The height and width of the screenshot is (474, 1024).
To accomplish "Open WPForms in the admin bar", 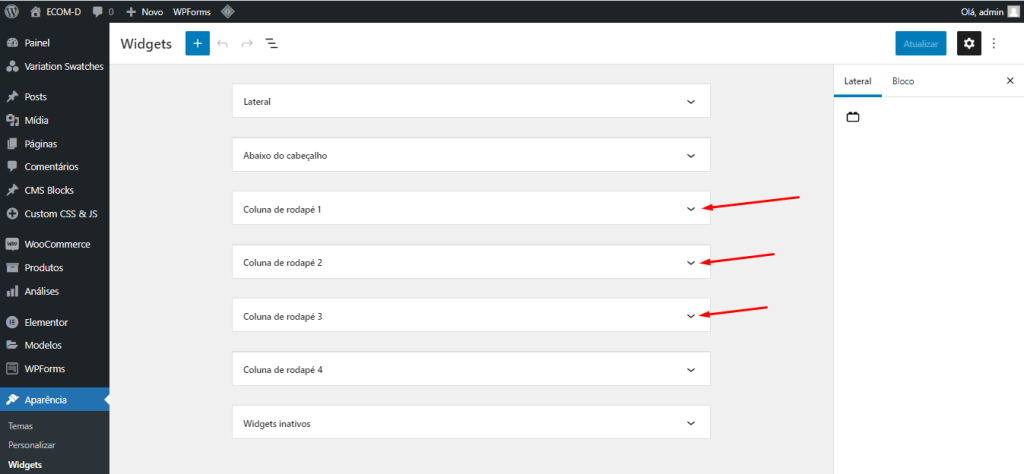I will (x=192, y=11).
